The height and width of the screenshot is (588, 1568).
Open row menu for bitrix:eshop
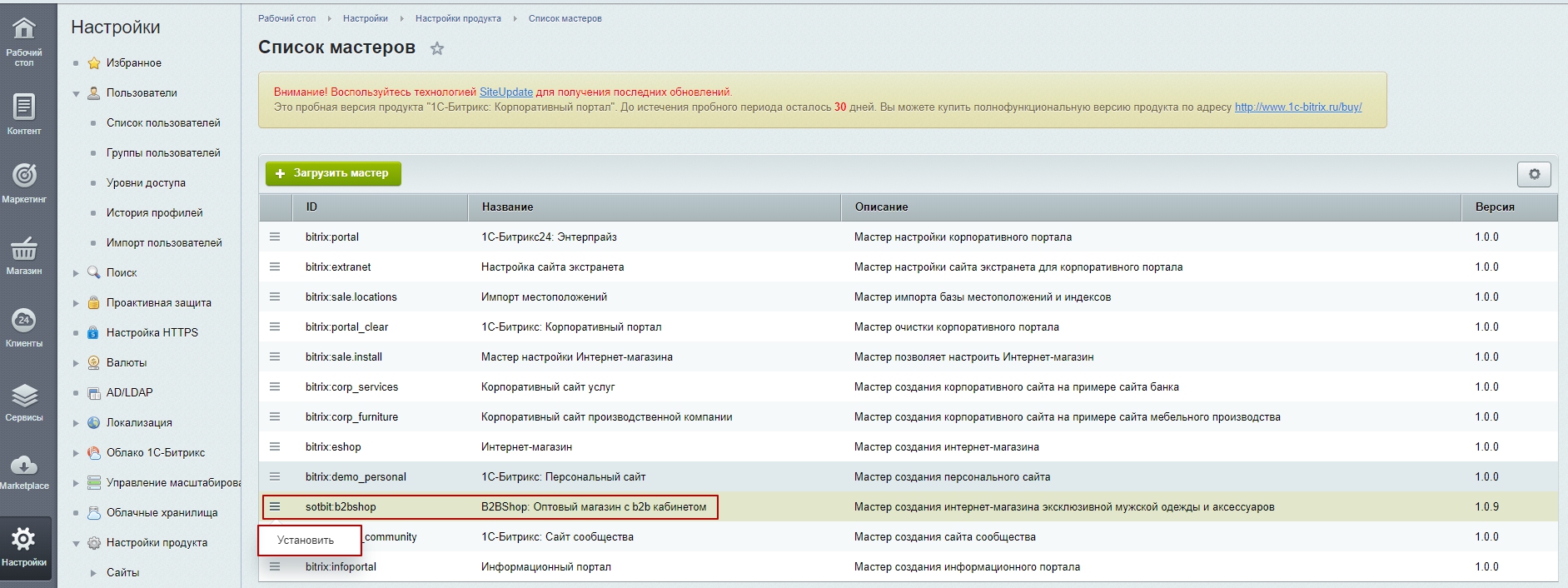point(275,446)
